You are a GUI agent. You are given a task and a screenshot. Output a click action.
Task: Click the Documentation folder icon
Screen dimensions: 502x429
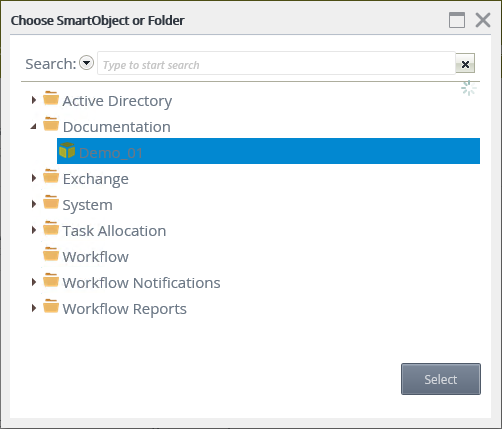[51, 124]
